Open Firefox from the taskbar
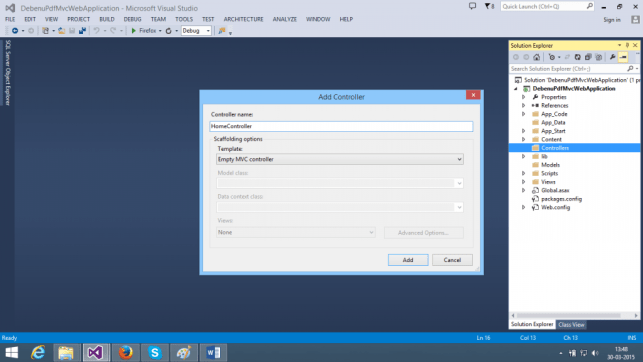Viewport: 643px width, 362px height. coord(125,353)
